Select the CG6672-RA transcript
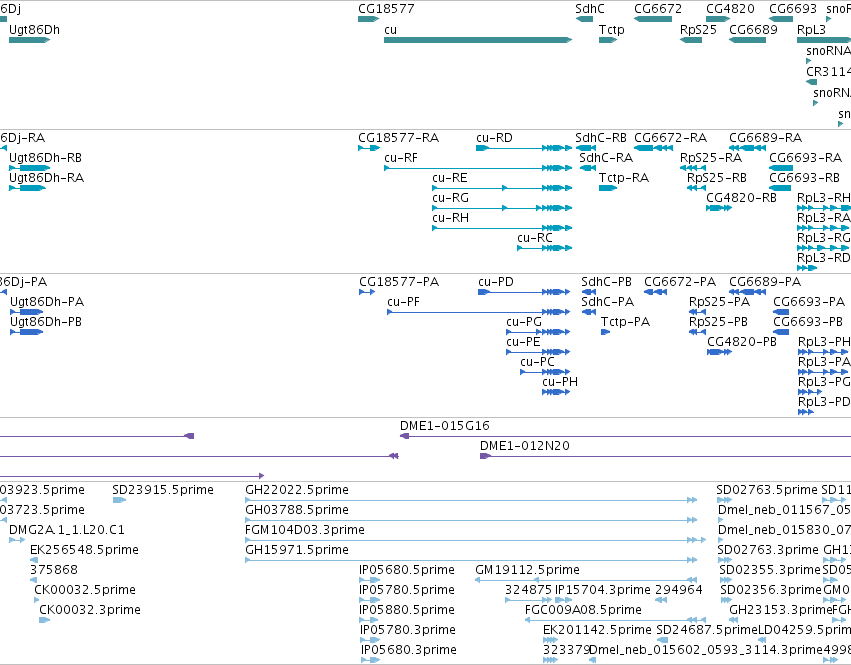The width and height of the screenshot is (851, 665). [653, 148]
